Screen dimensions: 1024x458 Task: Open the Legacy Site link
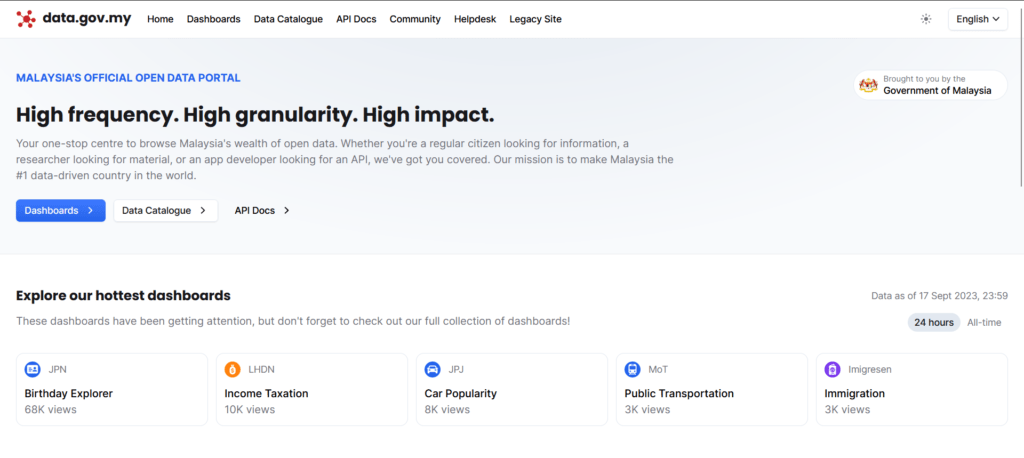click(x=535, y=19)
